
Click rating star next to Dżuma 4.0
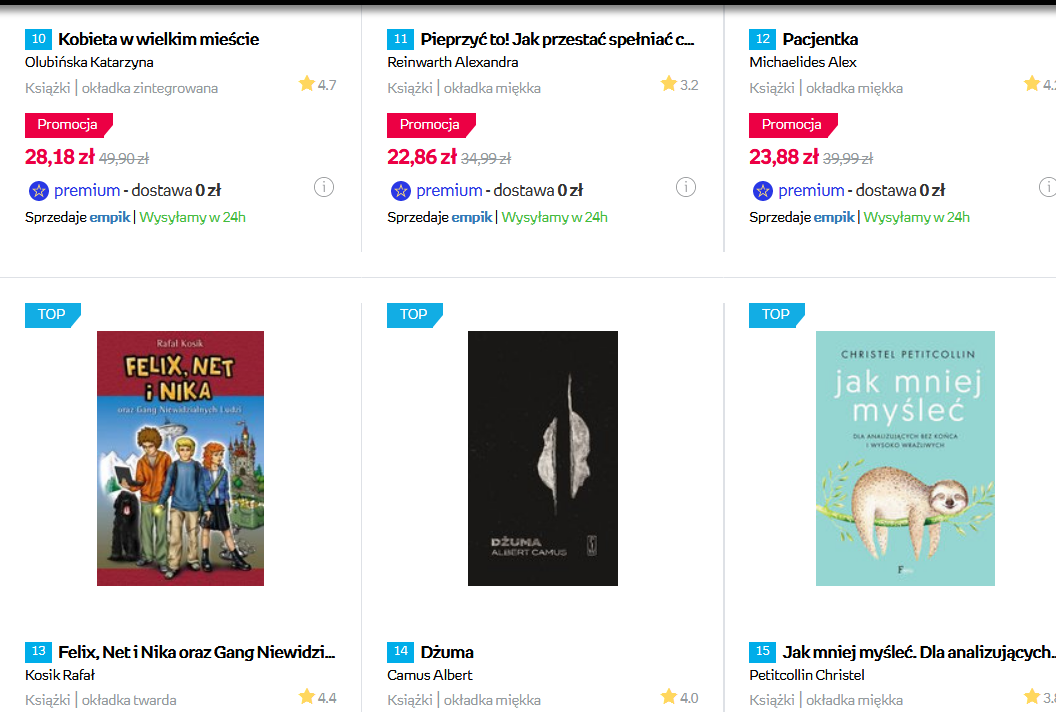(x=668, y=696)
